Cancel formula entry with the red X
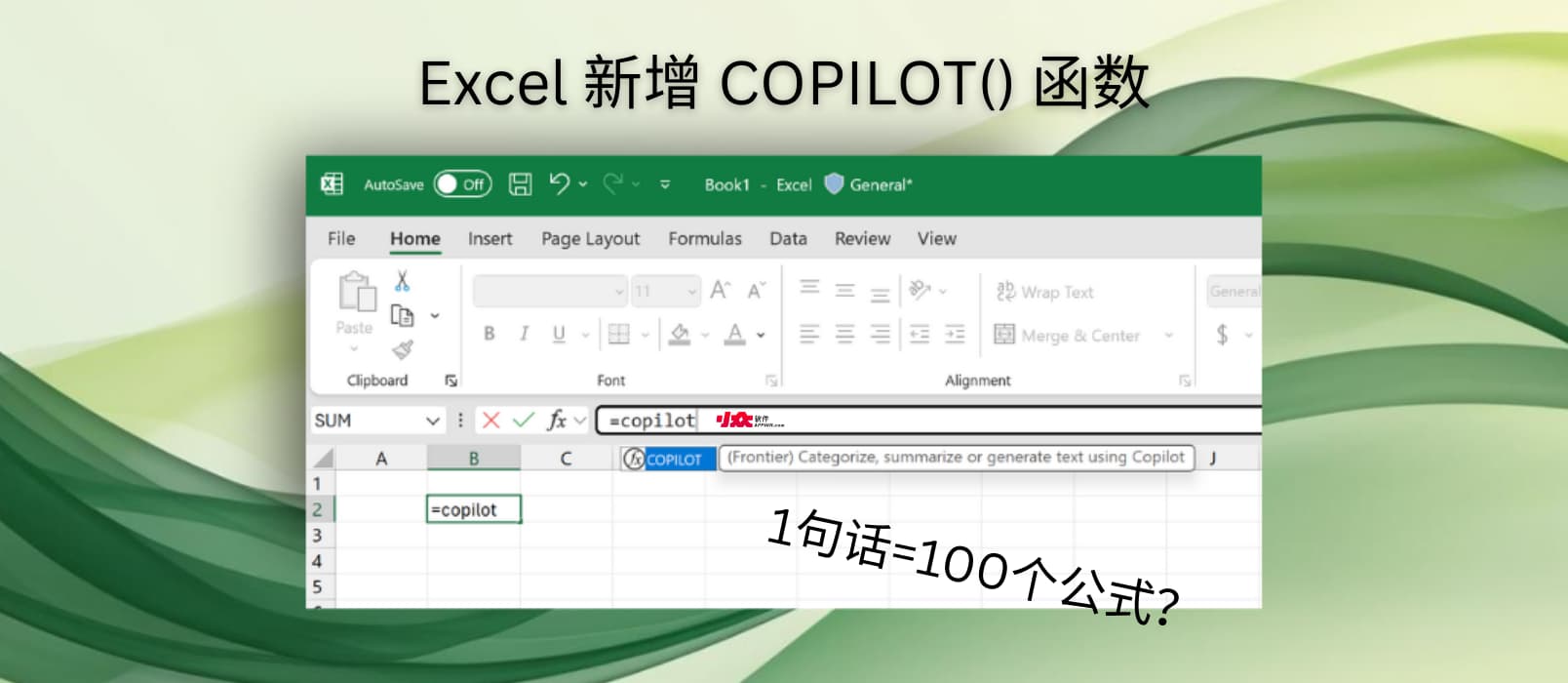1568x683 pixels. [x=490, y=421]
